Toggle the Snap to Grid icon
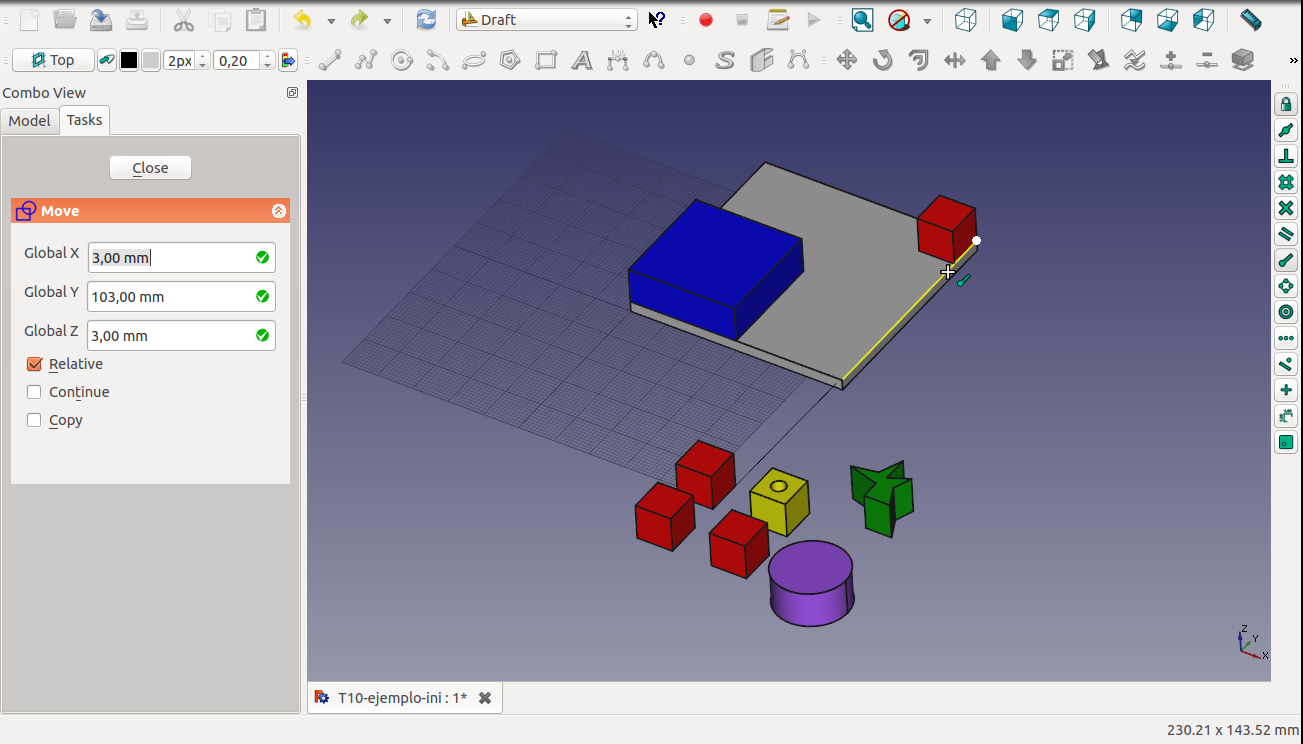Viewport: 1303px width, 744px height. point(1286,183)
